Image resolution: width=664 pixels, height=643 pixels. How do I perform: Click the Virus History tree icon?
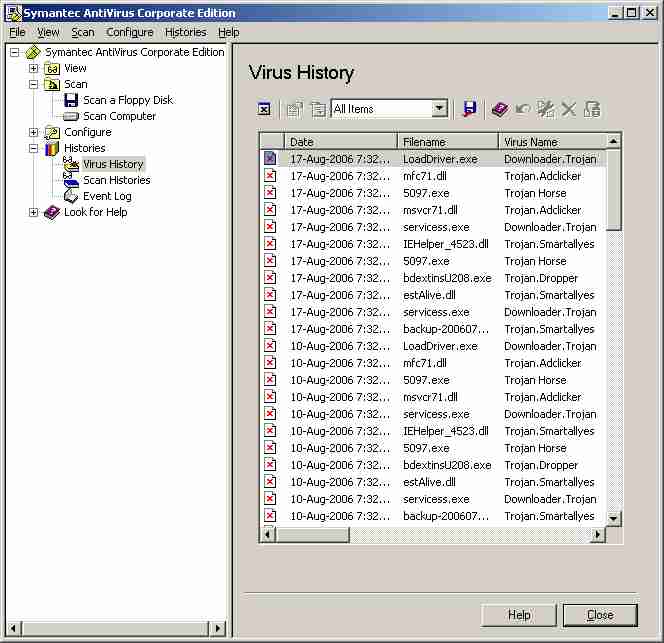click(71, 164)
